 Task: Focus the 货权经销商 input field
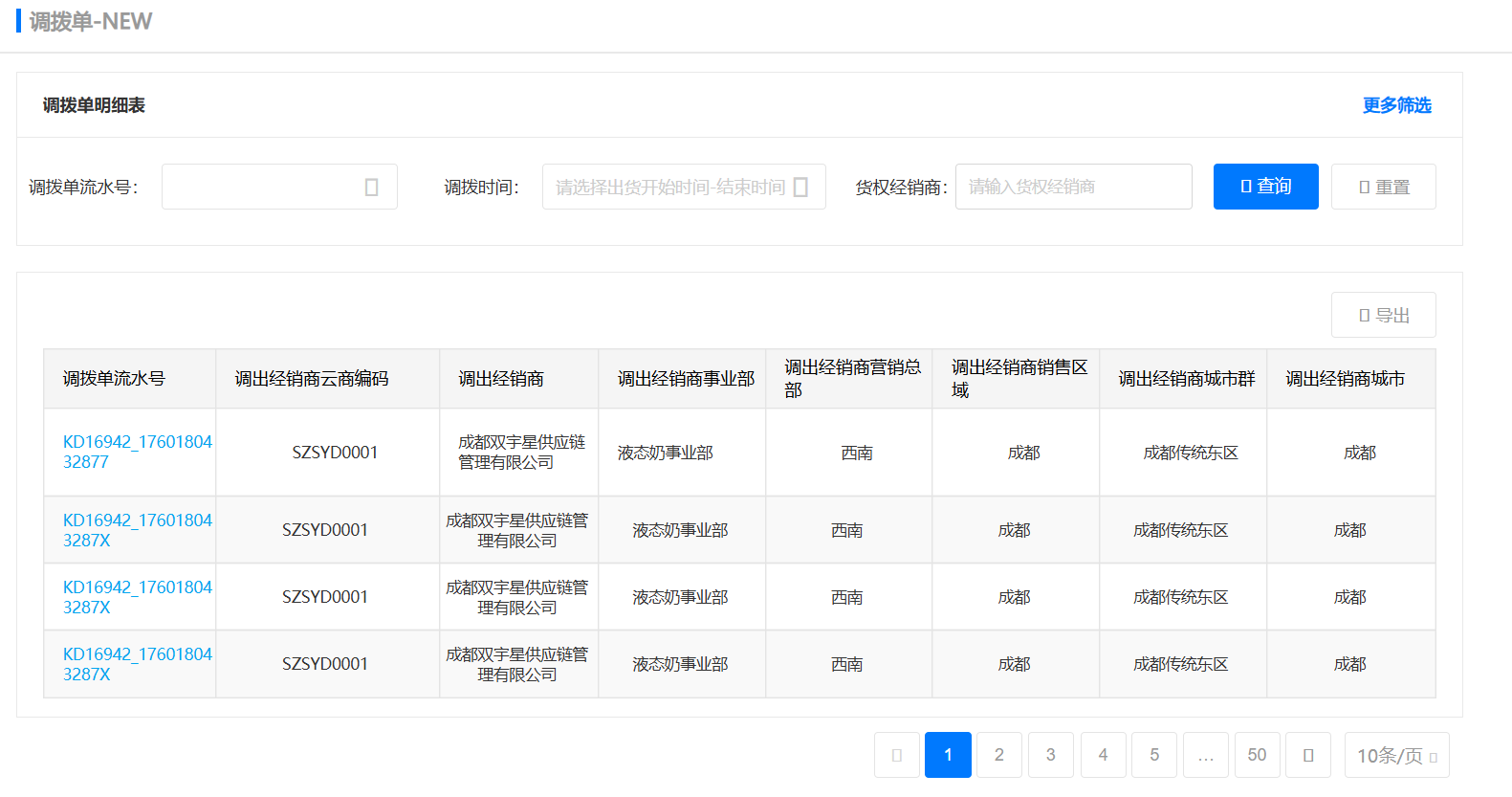tap(1073, 187)
